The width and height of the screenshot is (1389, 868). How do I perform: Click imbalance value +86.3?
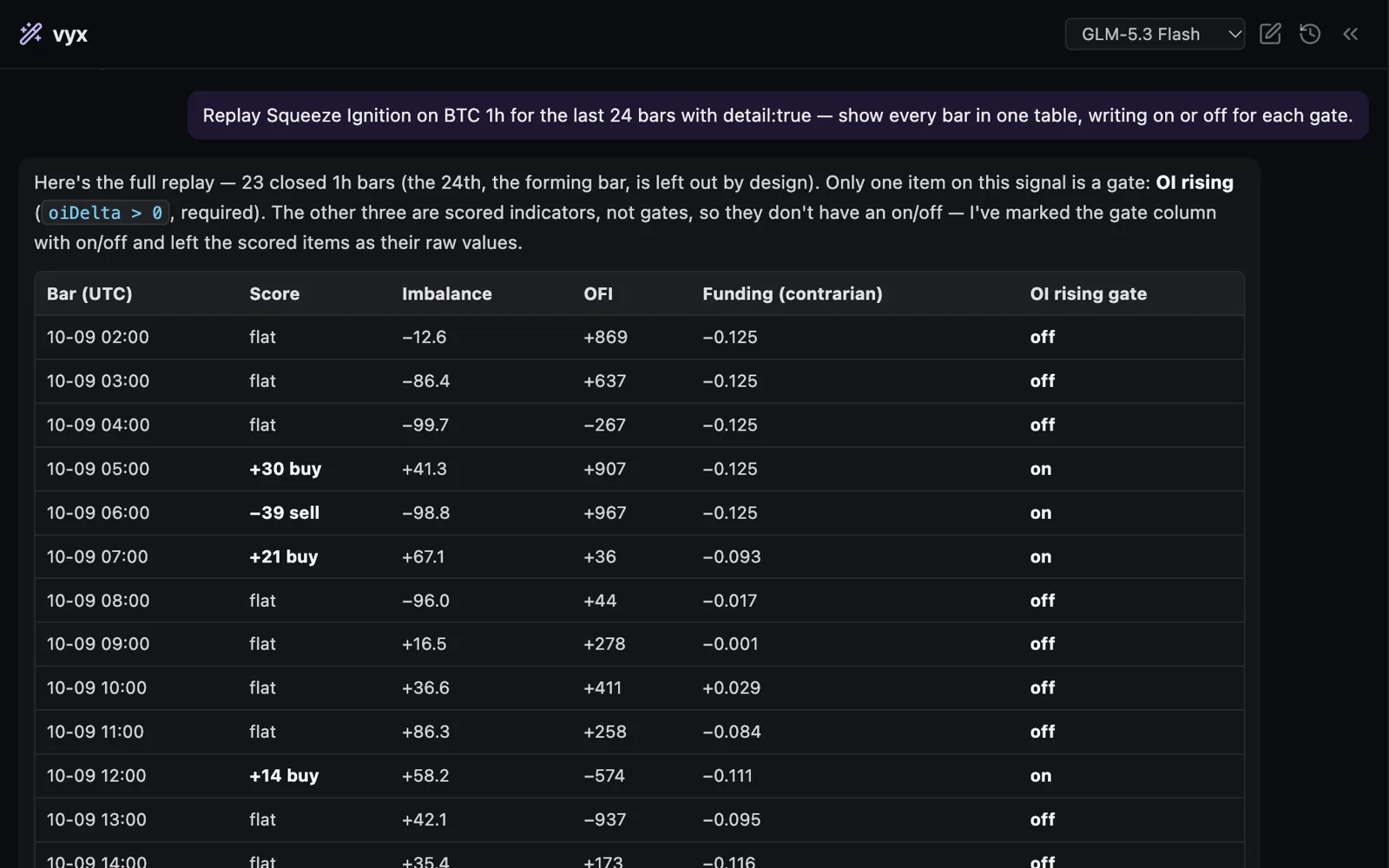coord(426,732)
